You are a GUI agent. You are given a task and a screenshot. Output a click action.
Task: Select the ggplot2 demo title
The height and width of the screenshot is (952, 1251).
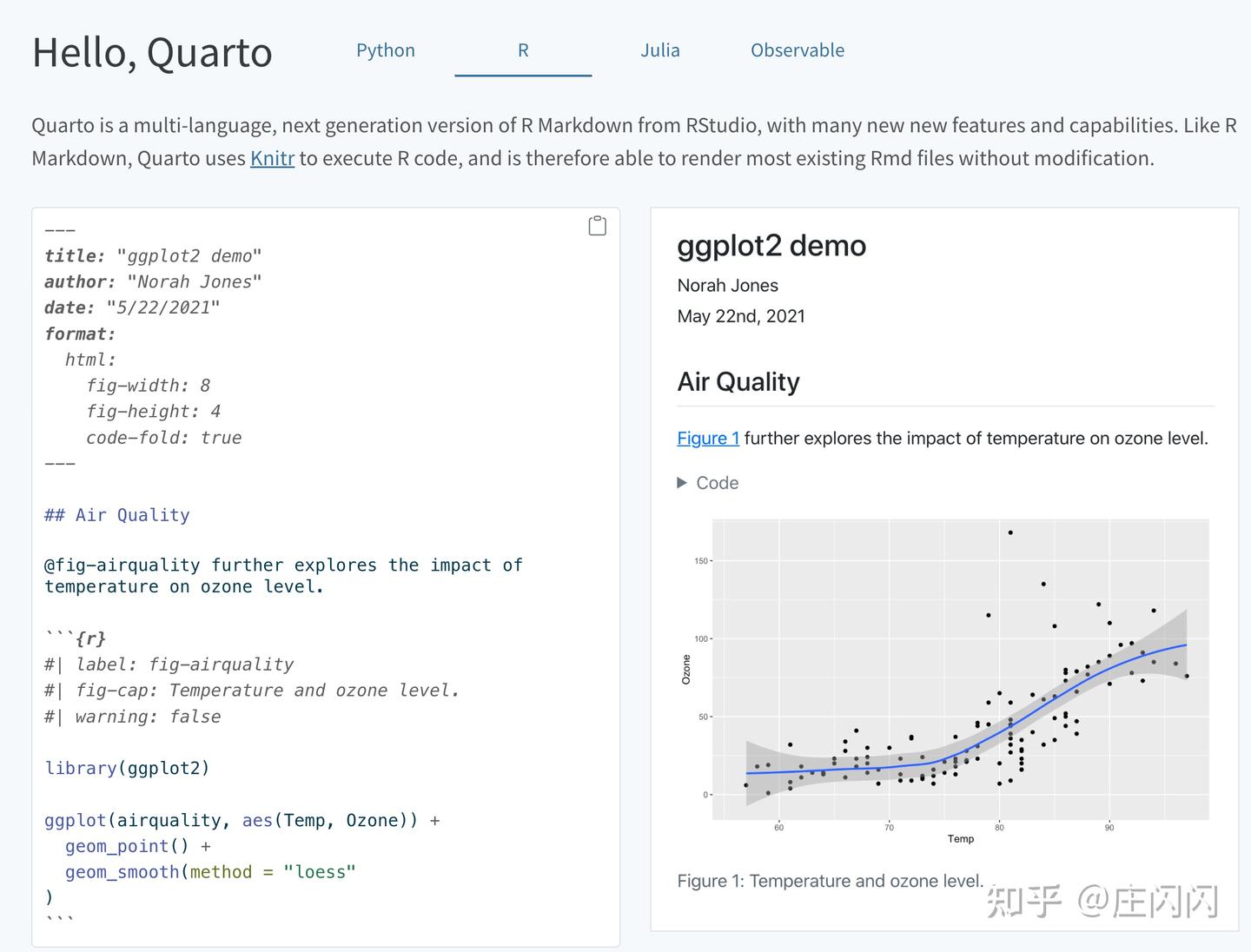tap(771, 246)
